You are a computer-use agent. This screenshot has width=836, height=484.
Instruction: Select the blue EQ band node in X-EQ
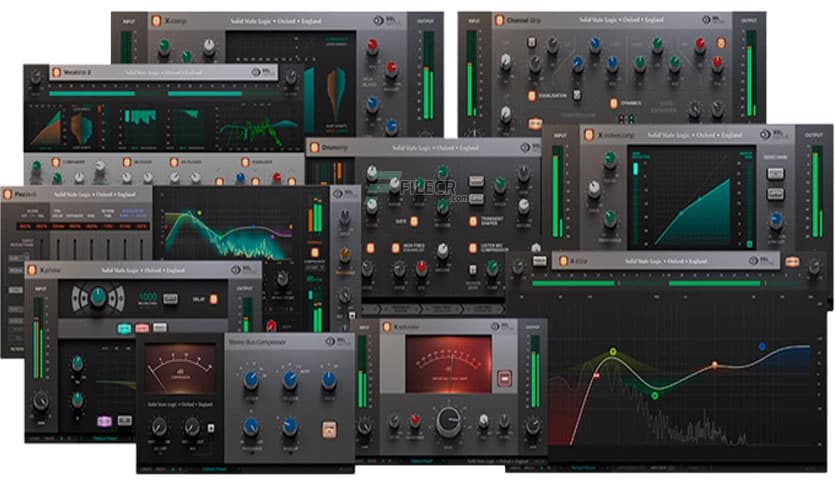[x=762, y=346]
